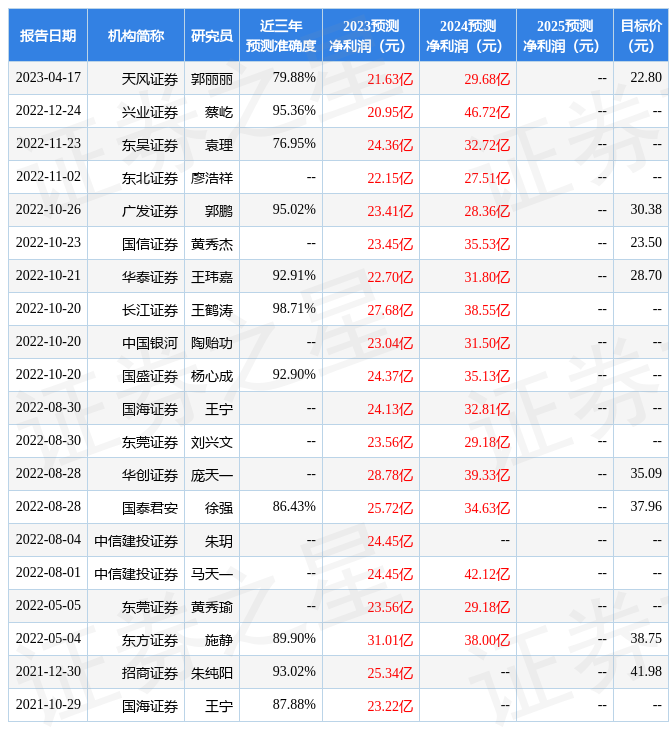This screenshot has height=730, width=669.
Task: Click target price 28.70
Action: (x=646, y=276)
